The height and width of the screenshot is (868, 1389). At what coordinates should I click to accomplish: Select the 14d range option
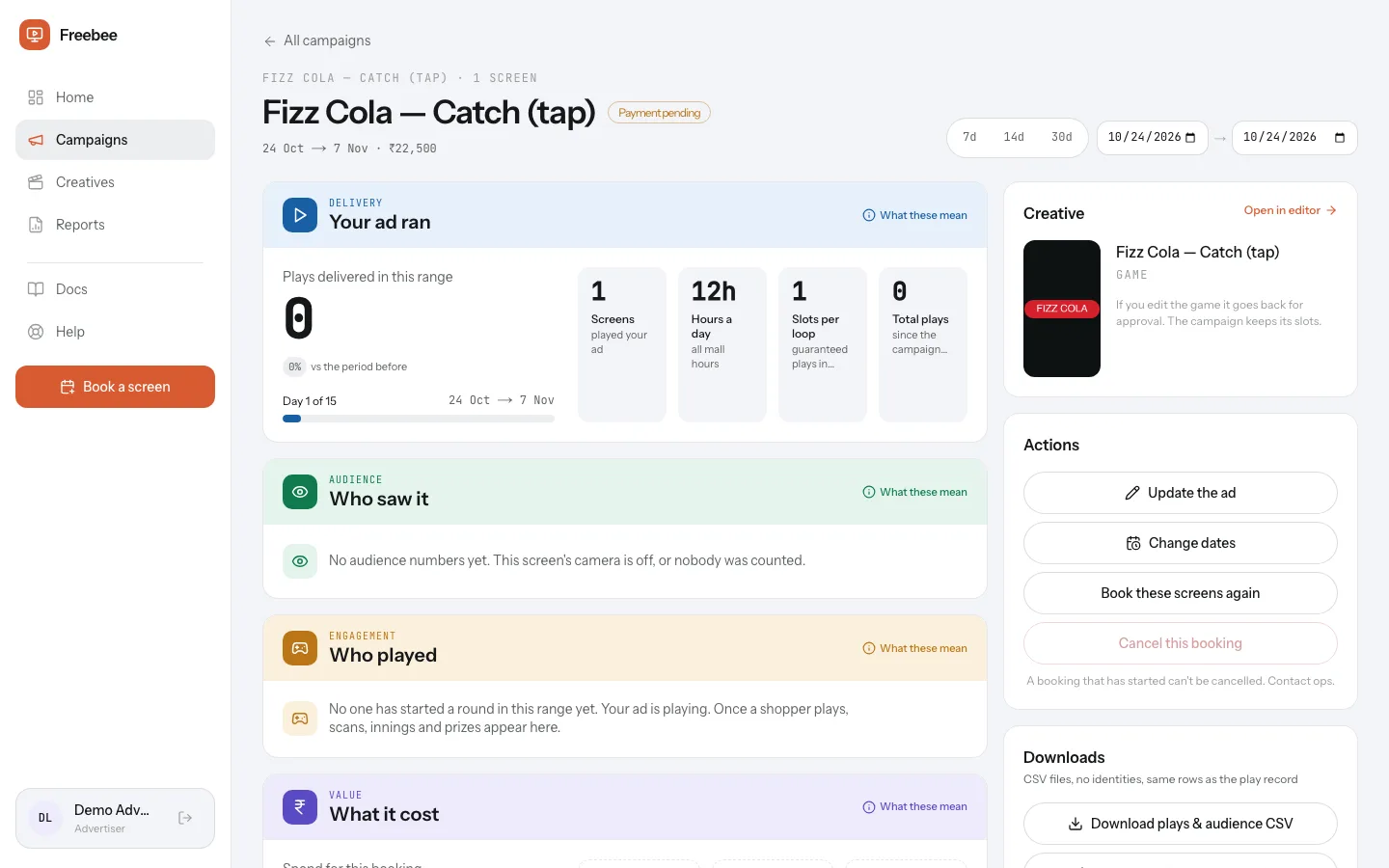tap(1014, 138)
